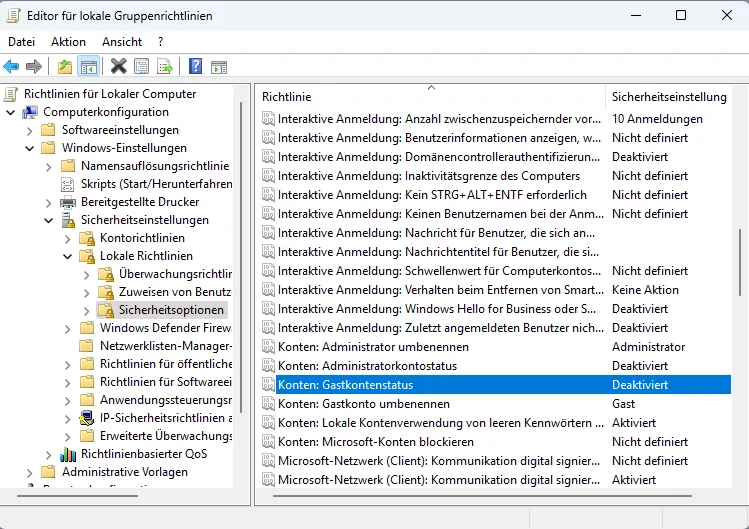Expand the Administrative Vorlagen node
749x529 pixels.
30,473
